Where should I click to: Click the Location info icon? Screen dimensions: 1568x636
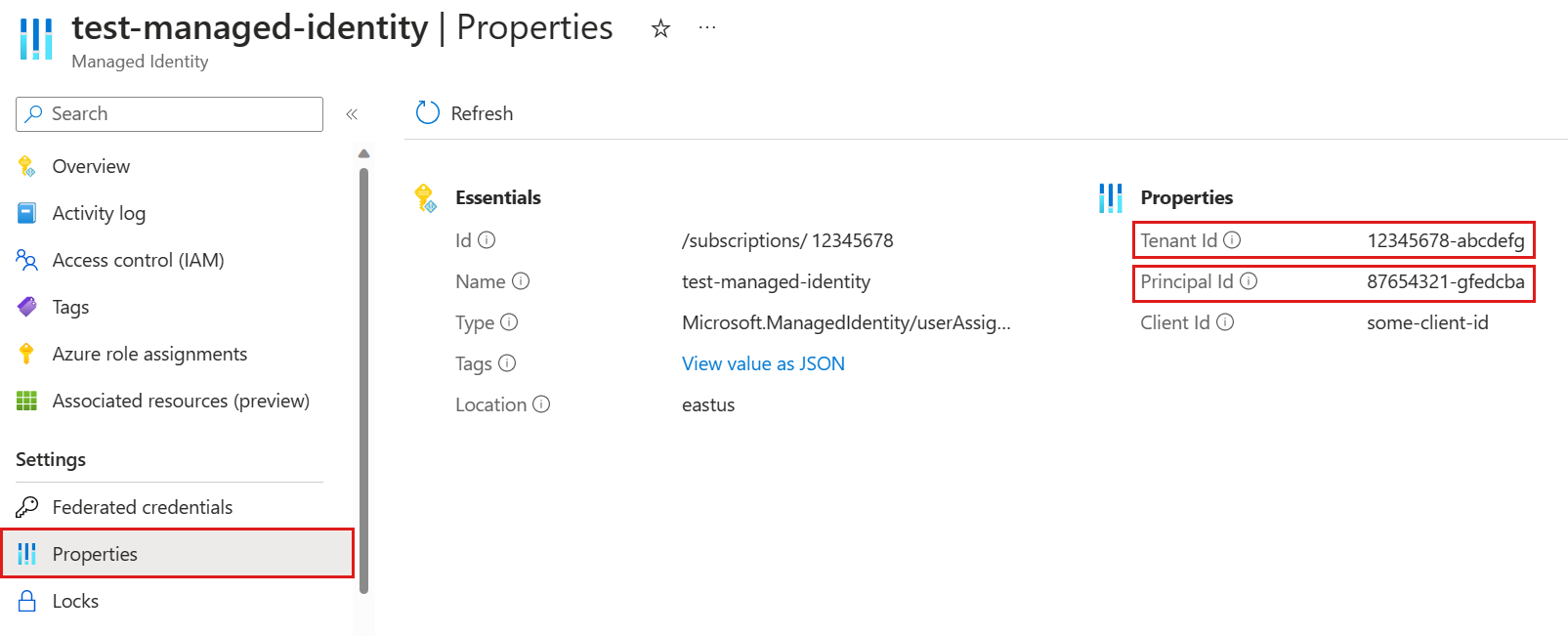point(541,404)
